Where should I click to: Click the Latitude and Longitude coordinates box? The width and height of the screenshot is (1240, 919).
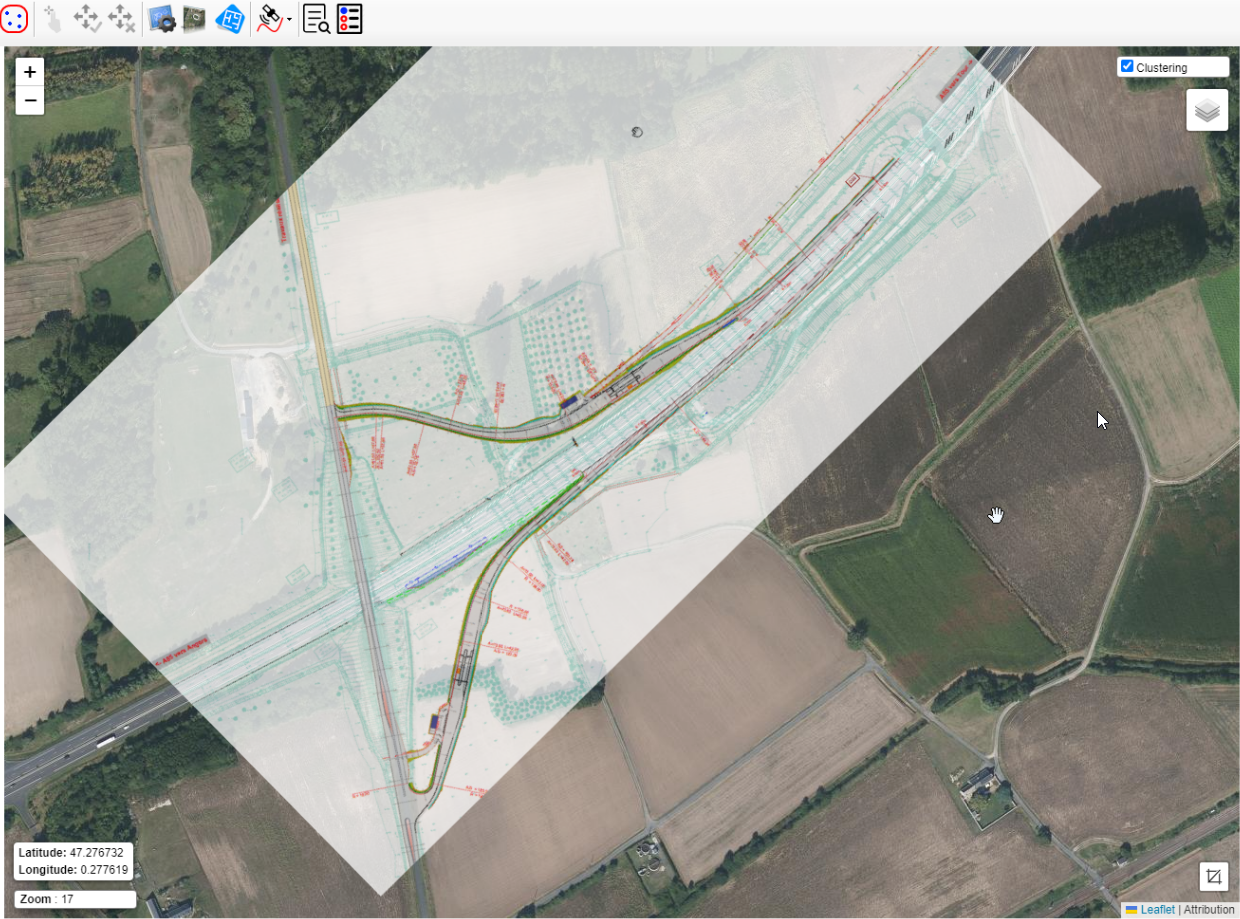coord(73,861)
